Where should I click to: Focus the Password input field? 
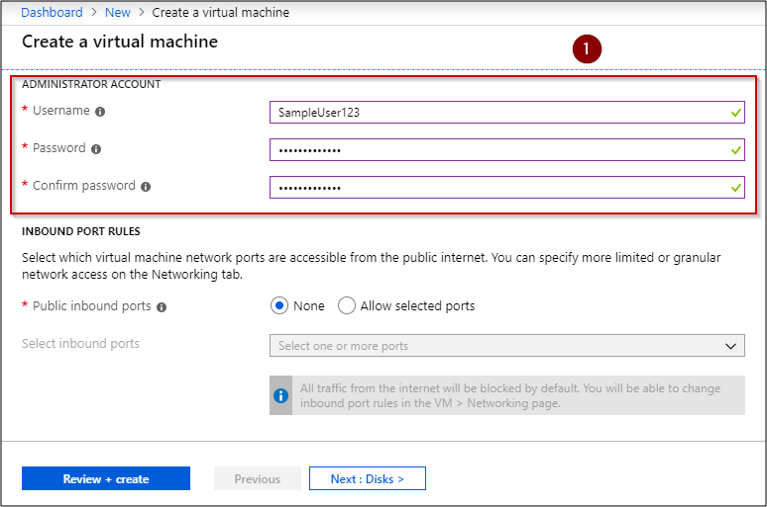pos(495,150)
